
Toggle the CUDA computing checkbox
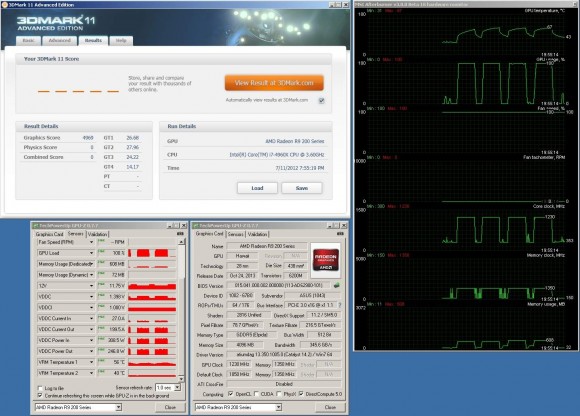(x=256, y=394)
